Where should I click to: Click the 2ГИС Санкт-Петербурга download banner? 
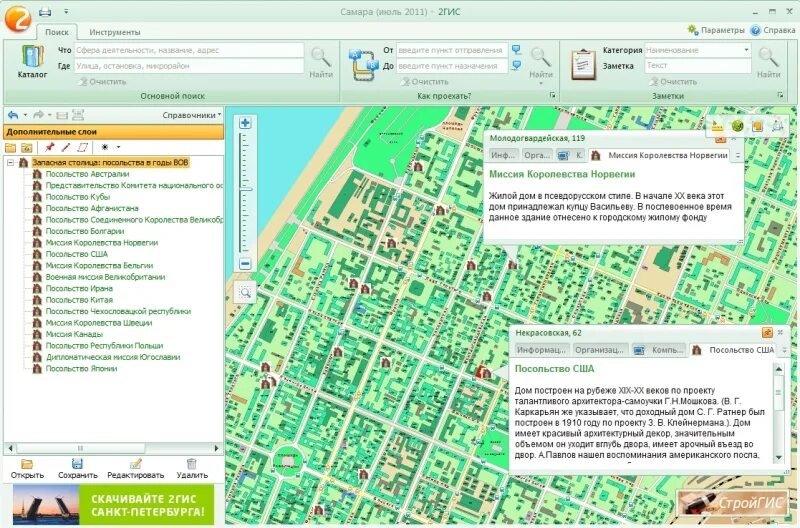pyautogui.click(x=113, y=505)
